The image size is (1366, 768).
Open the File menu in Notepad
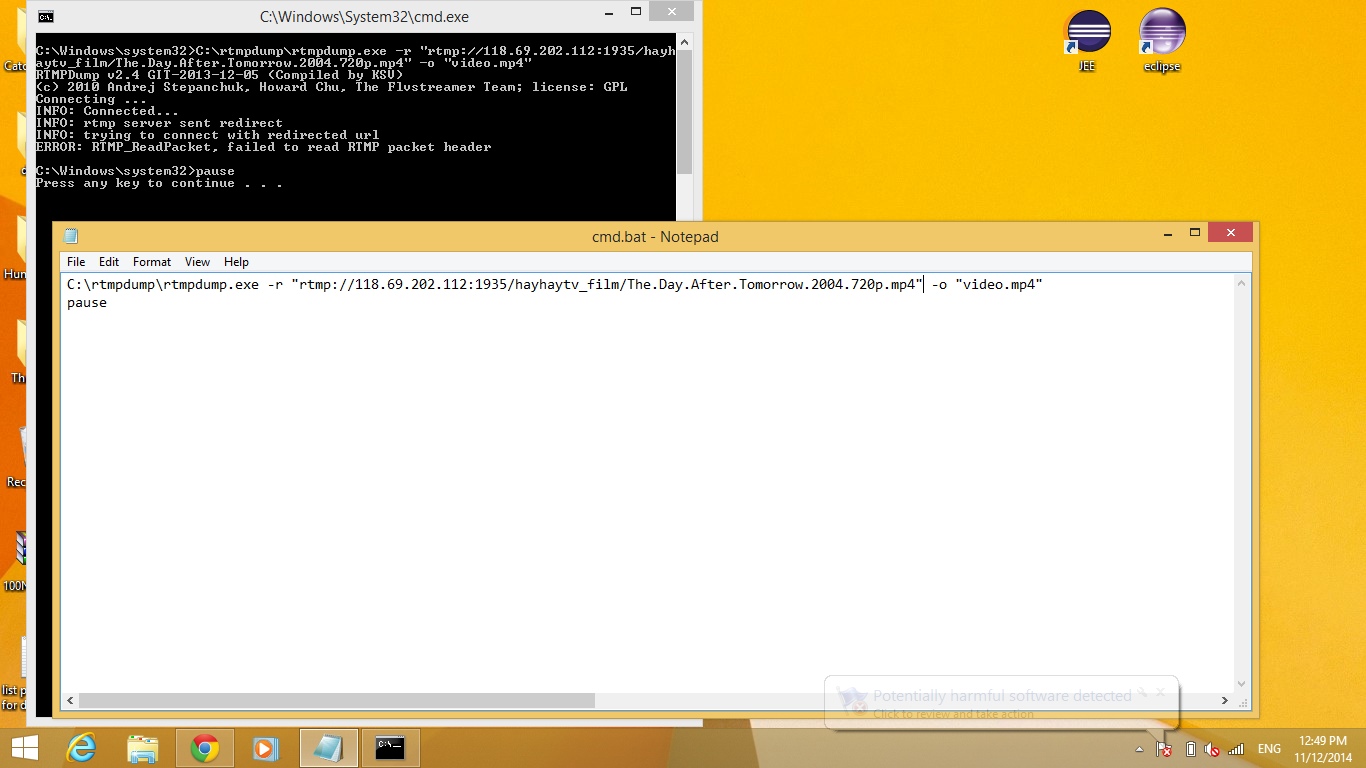tap(76, 262)
